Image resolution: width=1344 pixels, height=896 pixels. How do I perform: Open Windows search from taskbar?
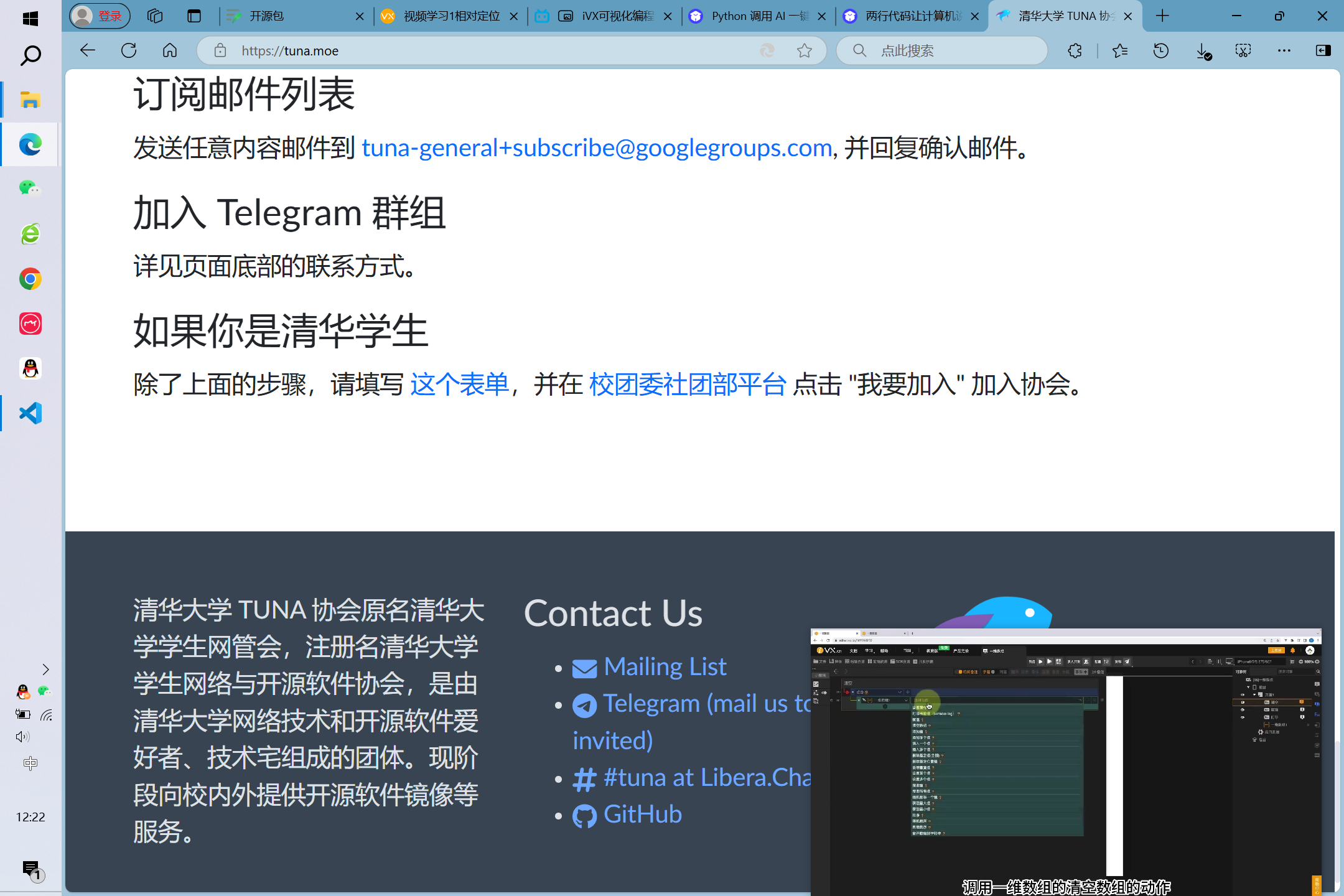[30, 56]
